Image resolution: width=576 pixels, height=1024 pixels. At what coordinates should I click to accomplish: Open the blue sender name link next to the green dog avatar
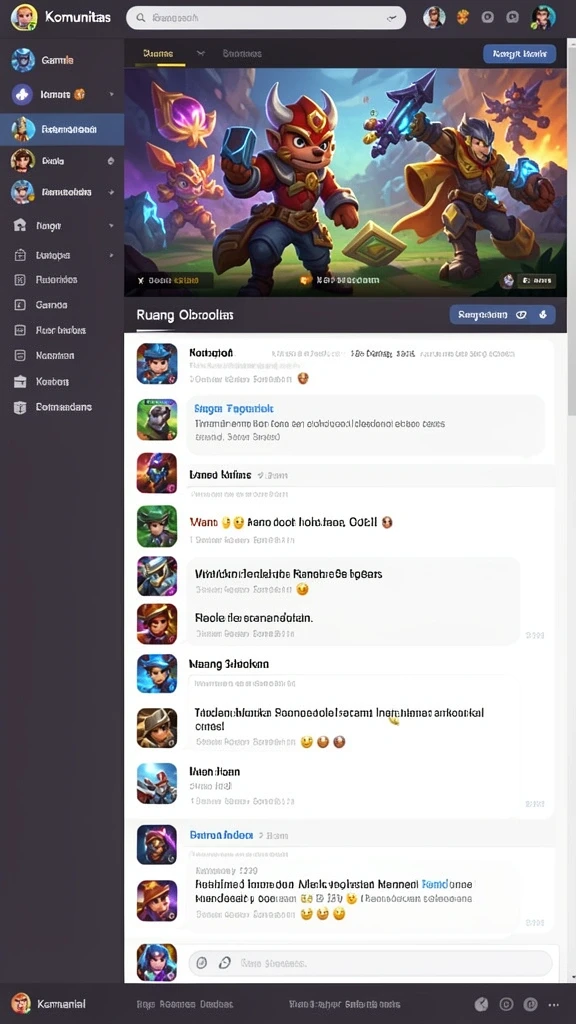pos(233,409)
